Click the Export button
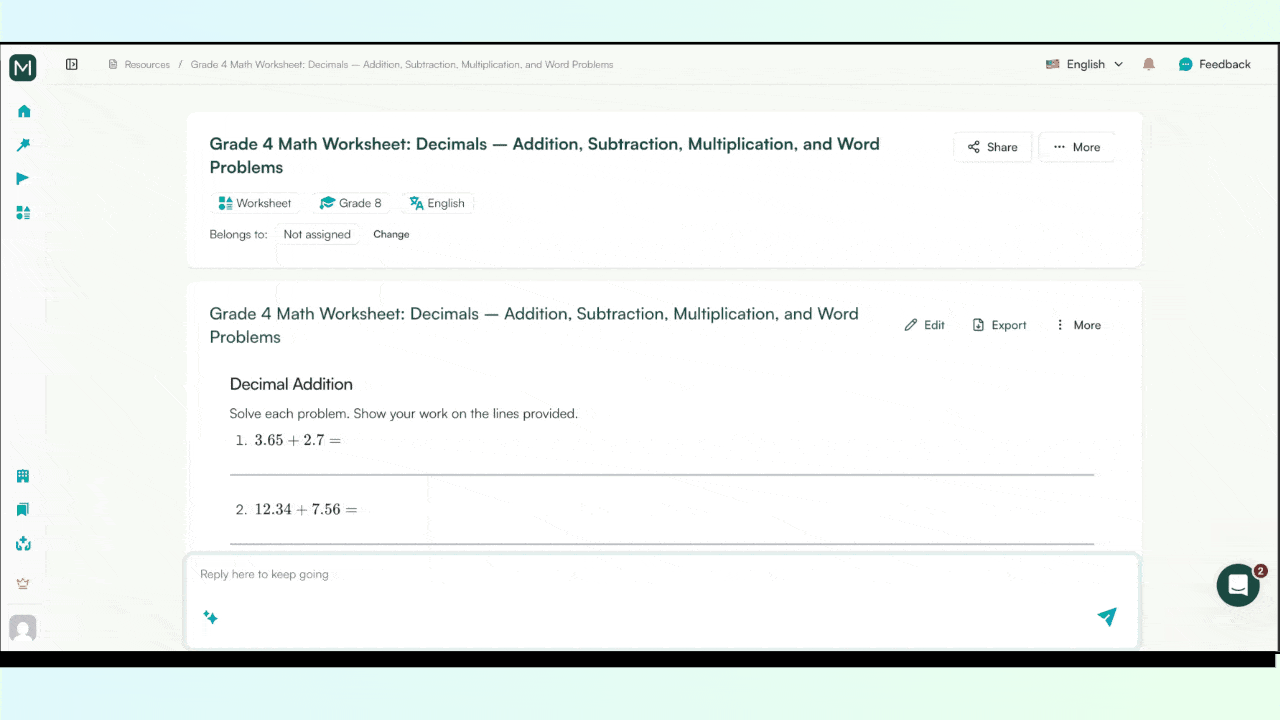 1000,325
